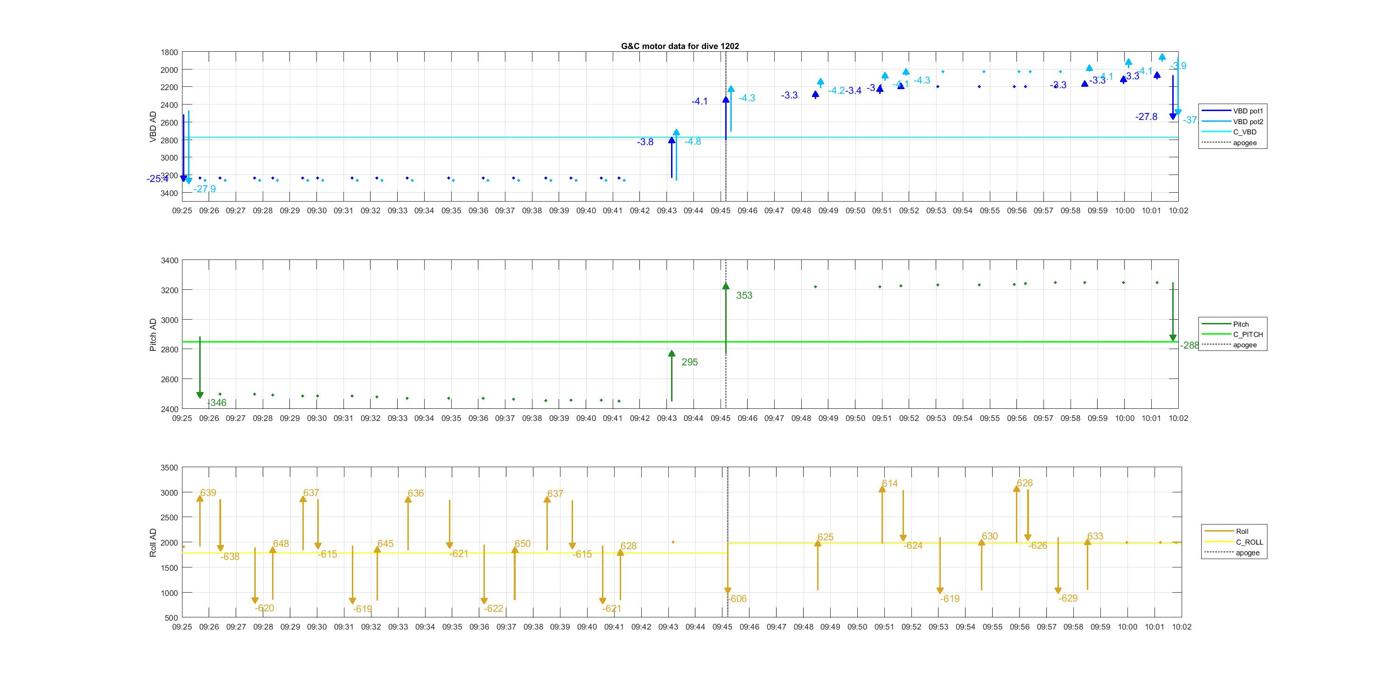This screenshot has height=693, width=1400.
Task: Select the '645' roll data label
Action: point(385,544)
